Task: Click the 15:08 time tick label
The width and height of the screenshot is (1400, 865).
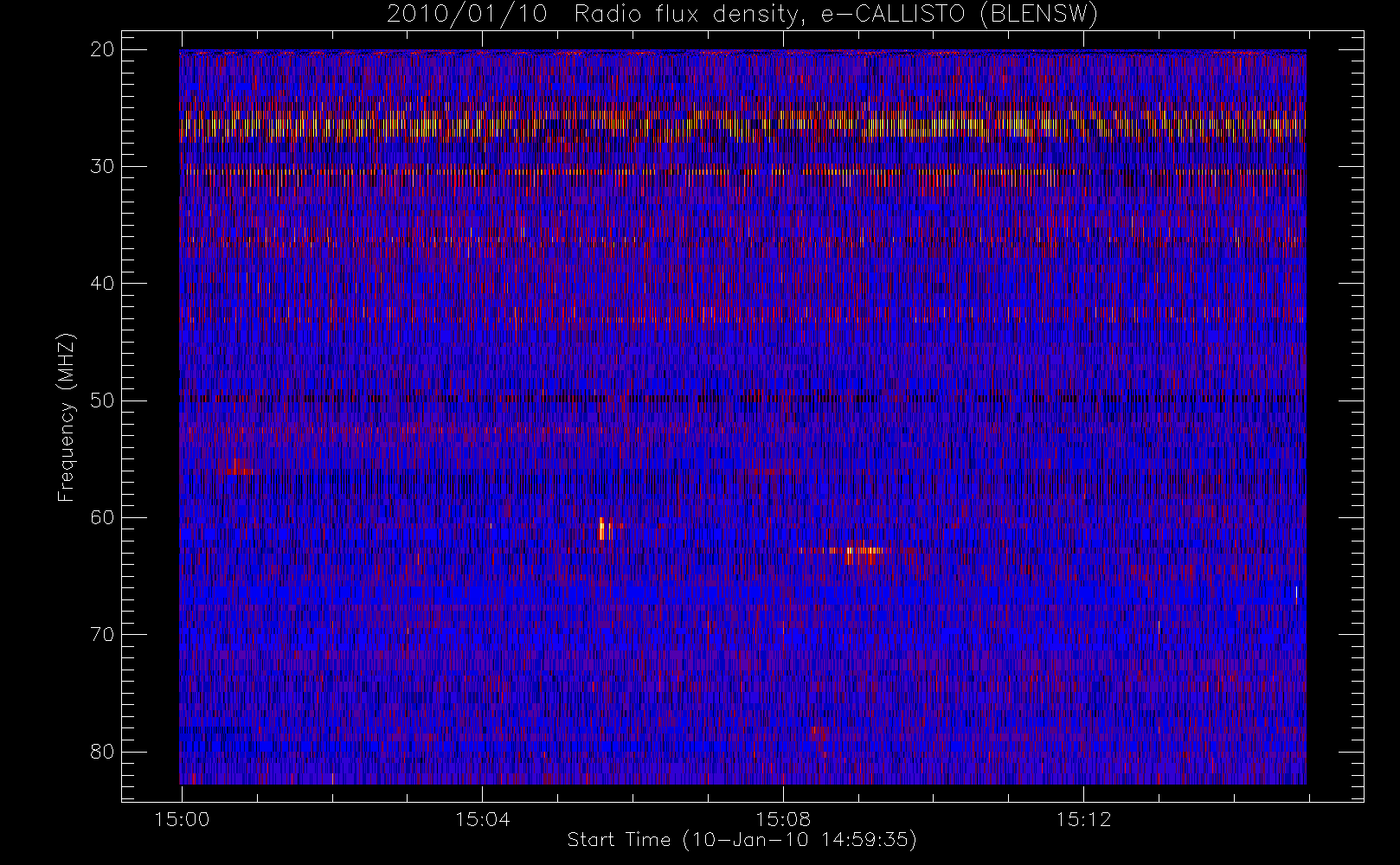Action: (x=783, y=819)
